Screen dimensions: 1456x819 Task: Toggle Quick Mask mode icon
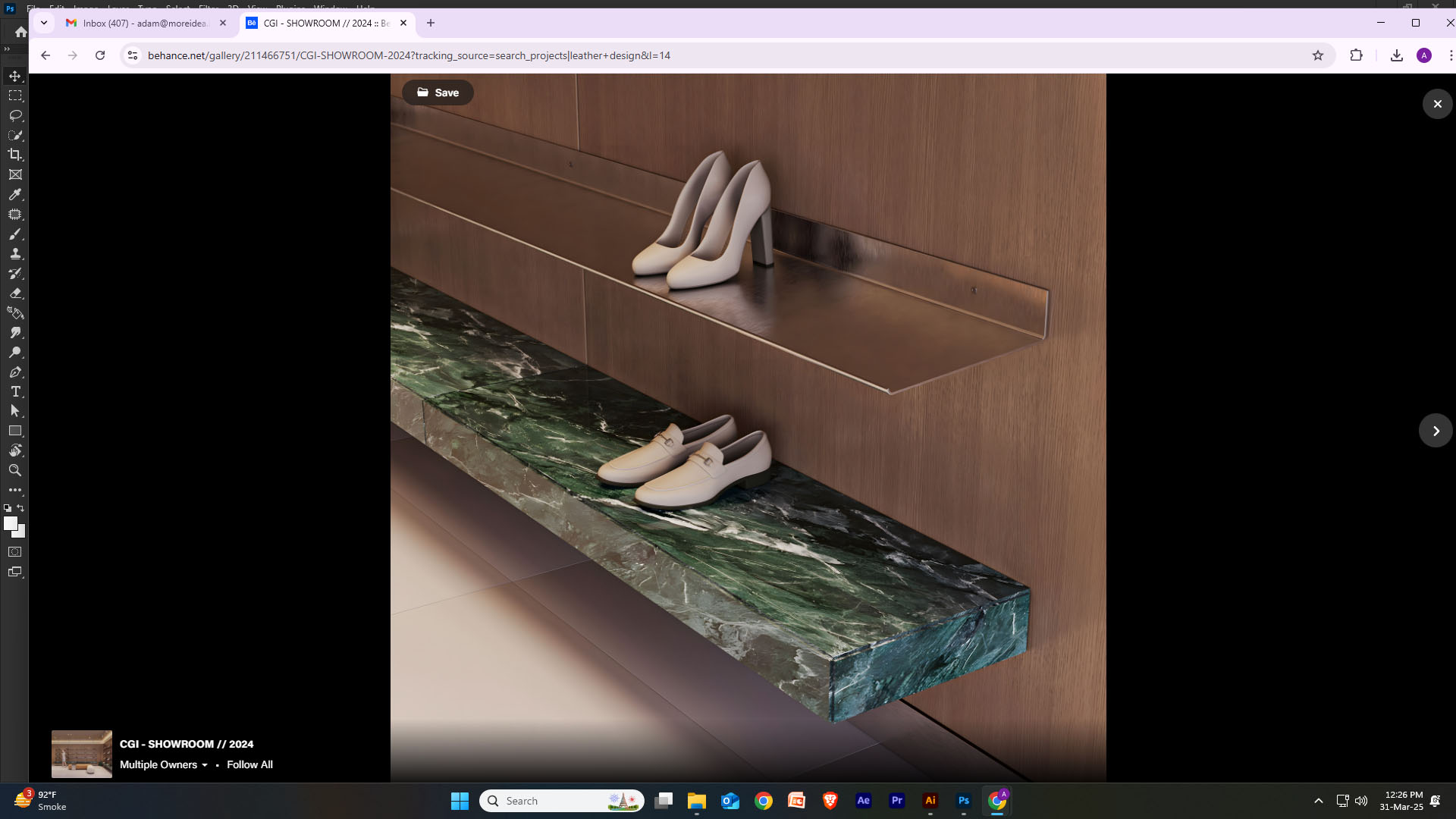15,552
